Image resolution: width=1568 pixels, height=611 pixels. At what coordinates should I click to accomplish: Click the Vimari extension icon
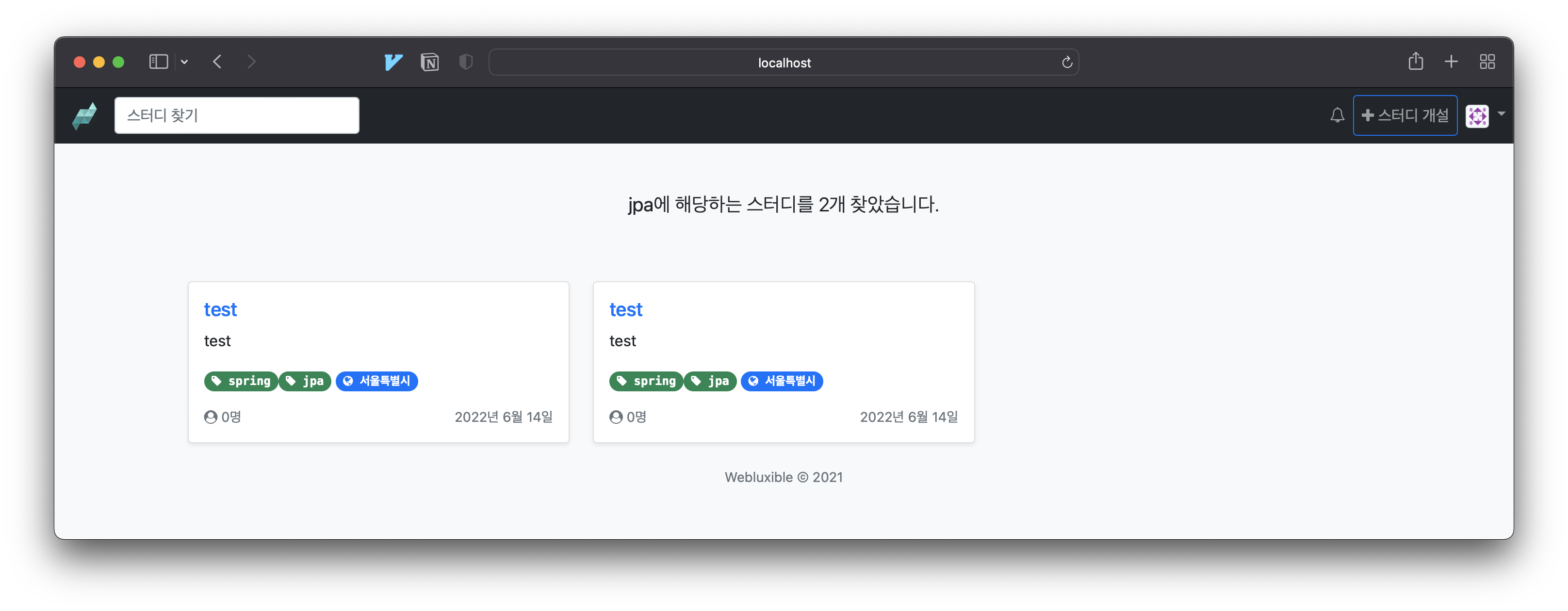pyautogui.click(x=393, y=62)
